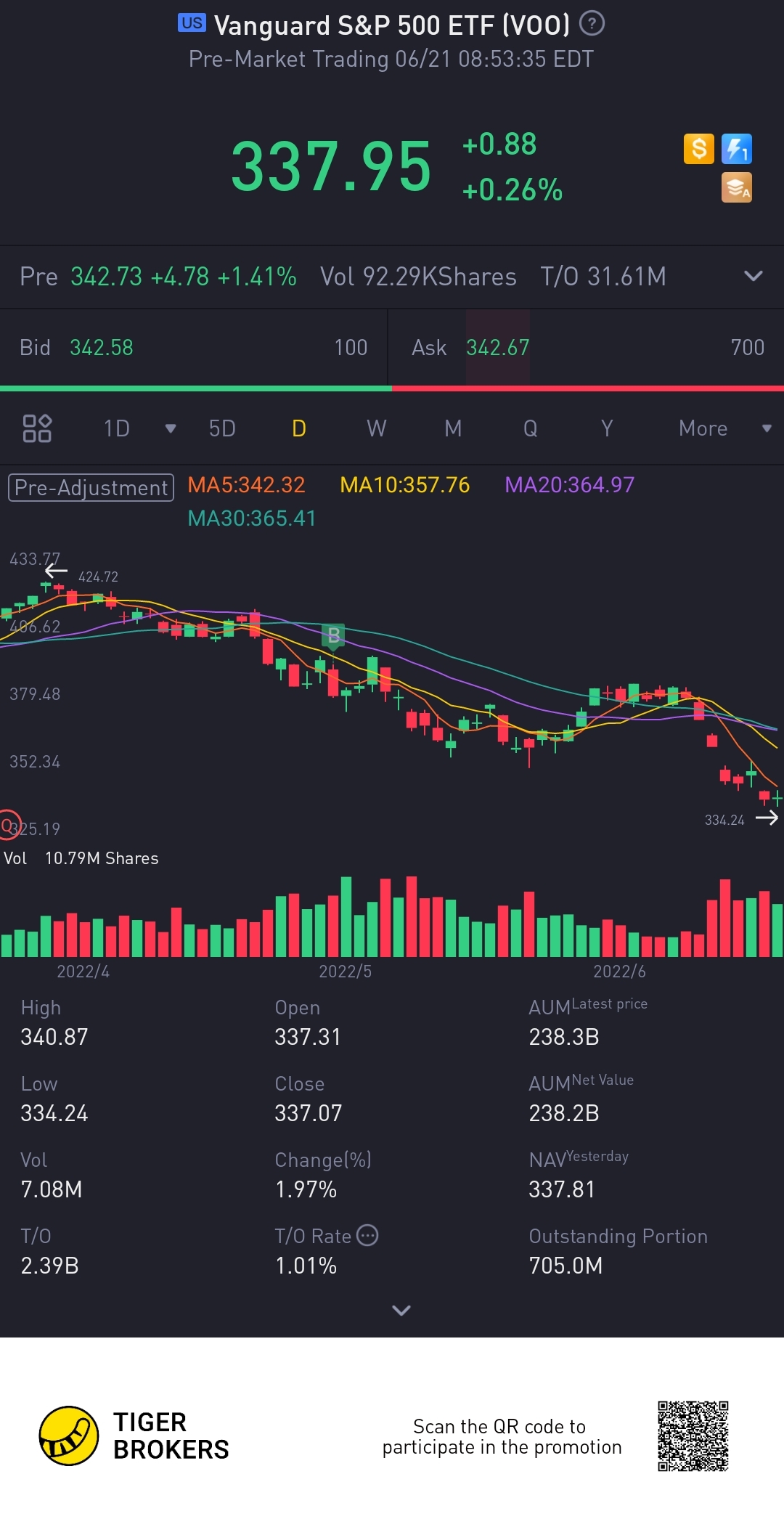Tap the Vol 7.08M stat

click(x=51, y=1189)
